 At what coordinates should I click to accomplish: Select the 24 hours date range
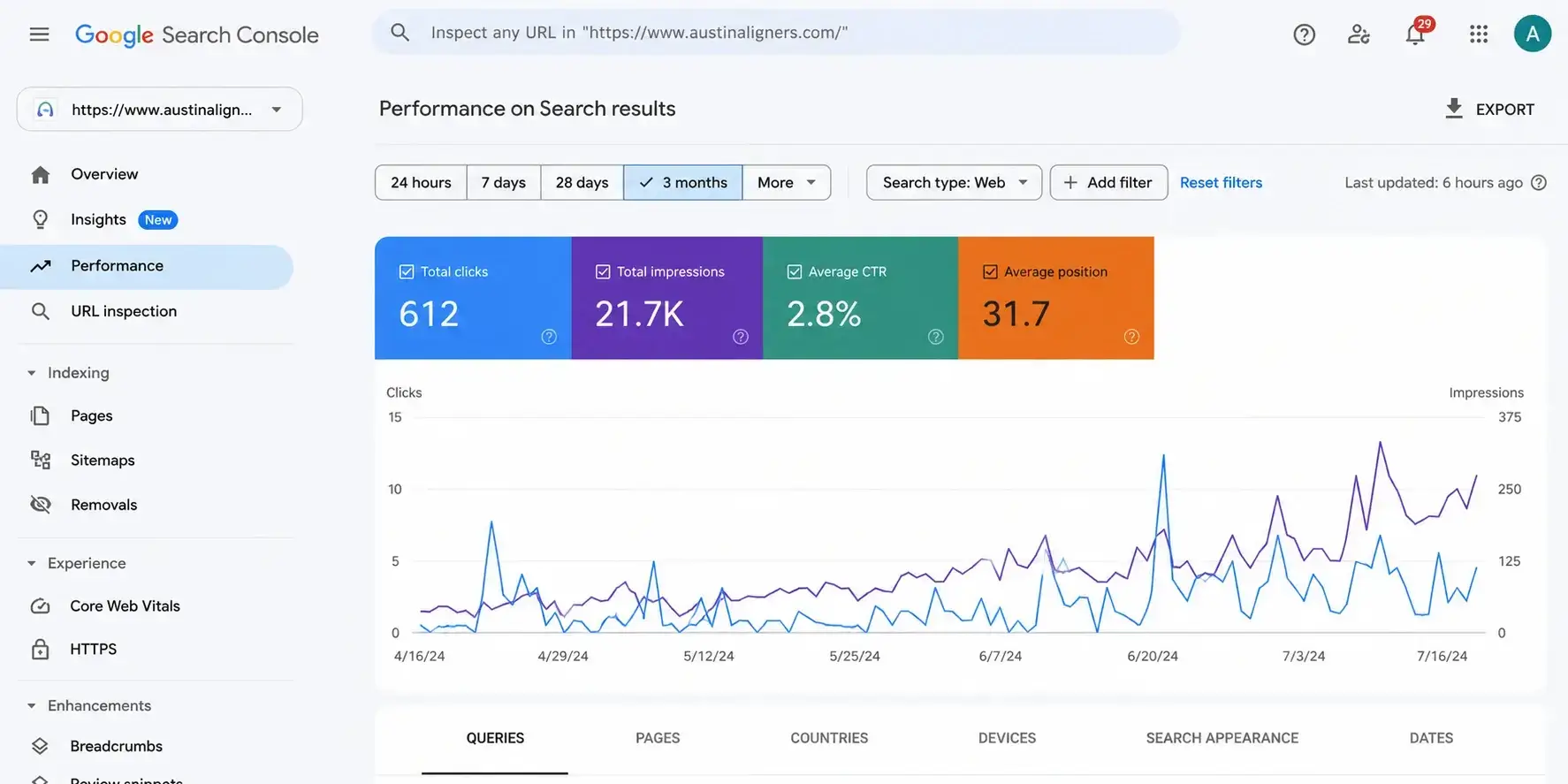421,182
